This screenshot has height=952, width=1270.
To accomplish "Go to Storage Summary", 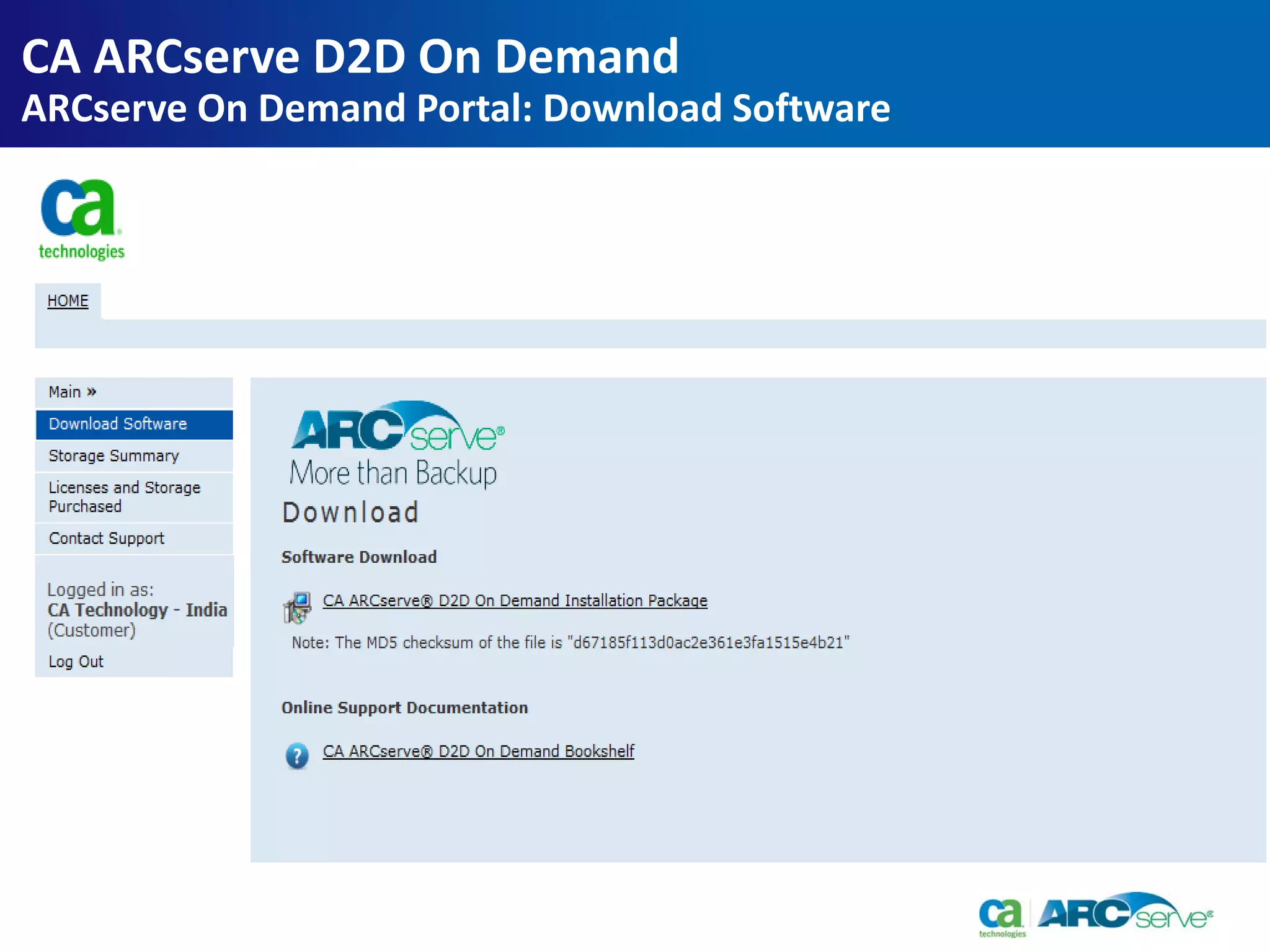I will tap(134, 456).
